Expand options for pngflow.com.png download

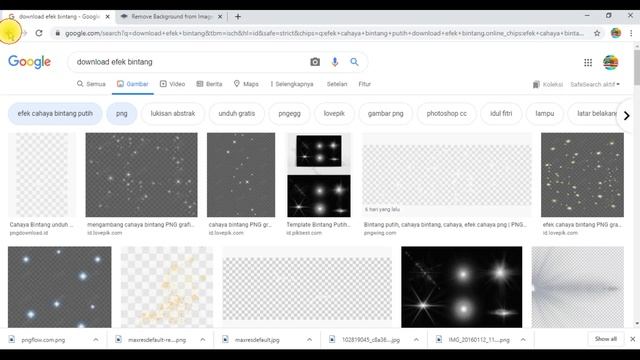click(x=96, y=340)
